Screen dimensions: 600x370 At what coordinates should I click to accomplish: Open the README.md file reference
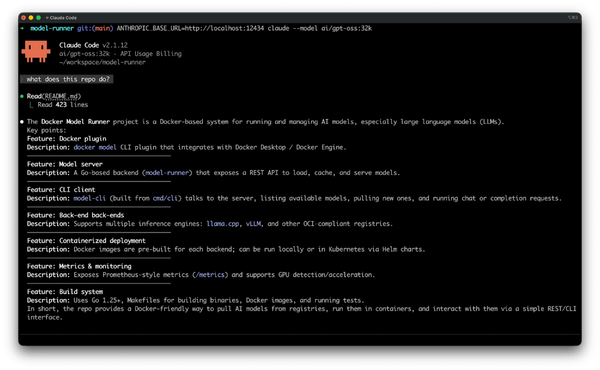62,96
